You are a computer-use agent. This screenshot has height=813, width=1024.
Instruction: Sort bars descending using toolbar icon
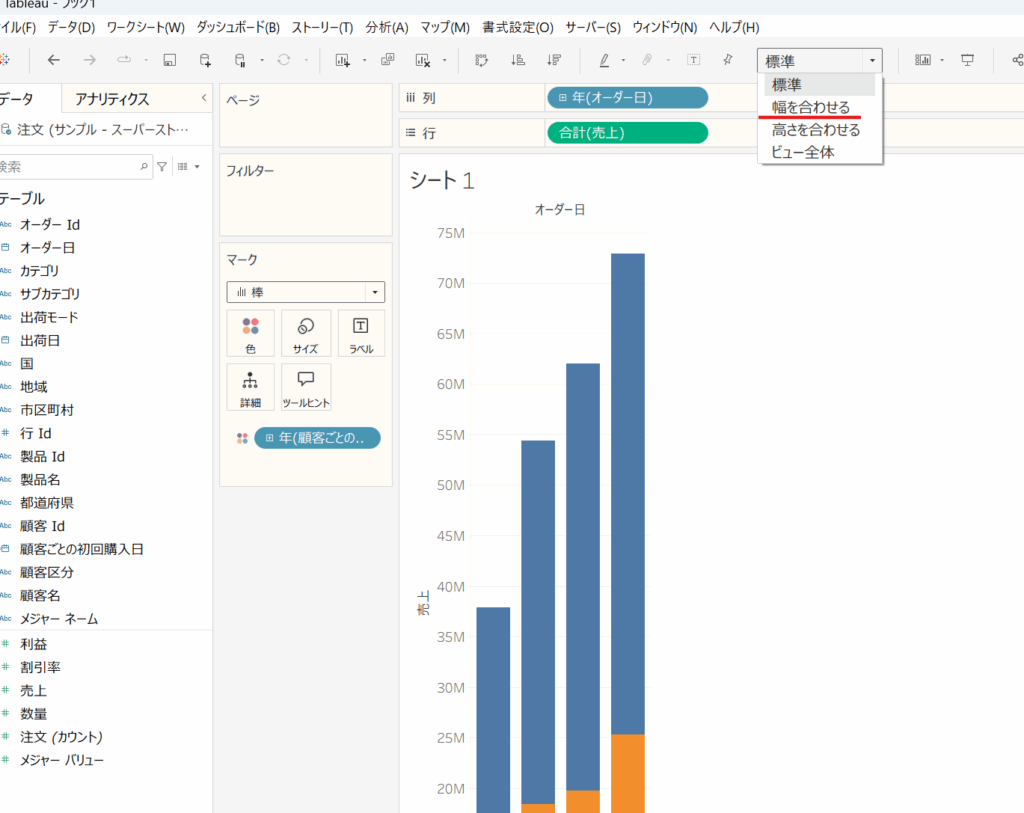(553, 60)
